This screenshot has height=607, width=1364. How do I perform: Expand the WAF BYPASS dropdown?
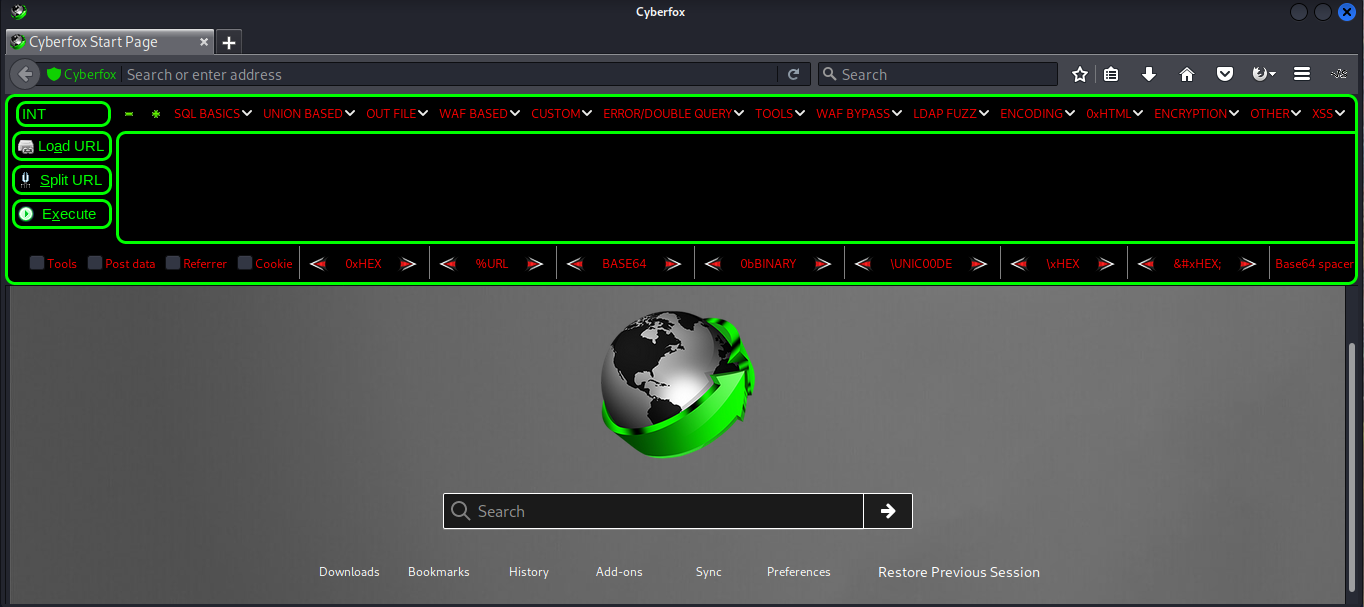tap(859, 114)
